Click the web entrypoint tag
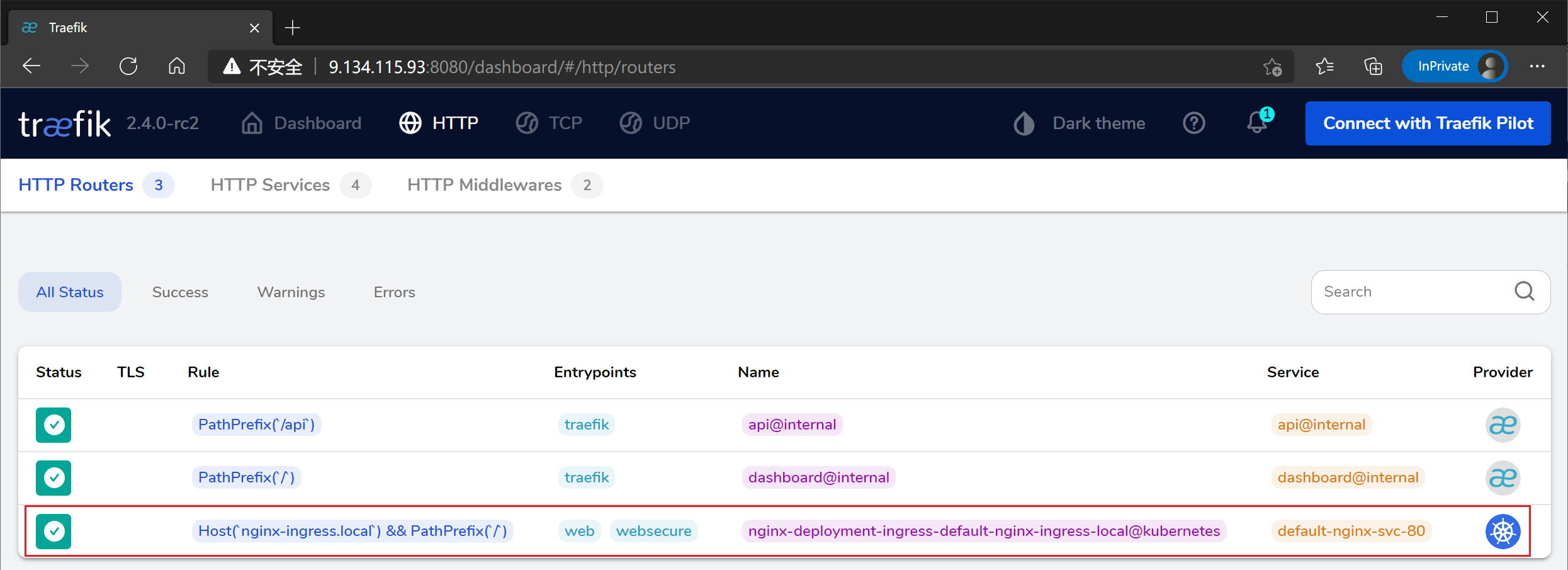 pos(579,531)
